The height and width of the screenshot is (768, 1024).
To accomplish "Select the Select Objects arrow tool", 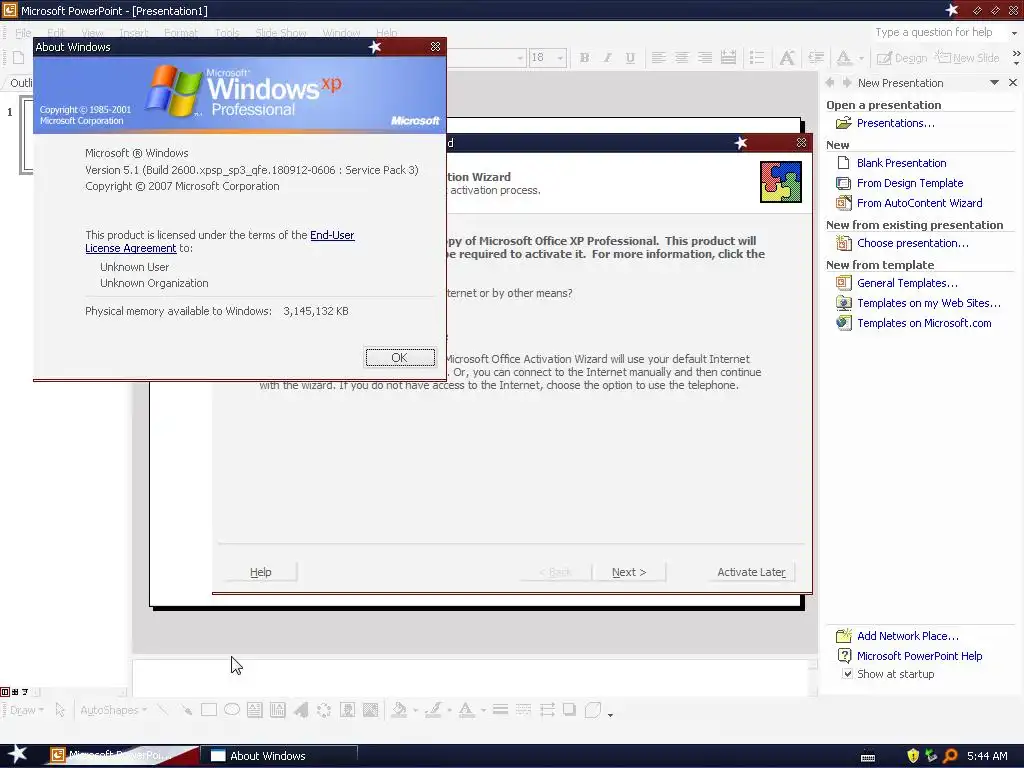I will [60, 711].
